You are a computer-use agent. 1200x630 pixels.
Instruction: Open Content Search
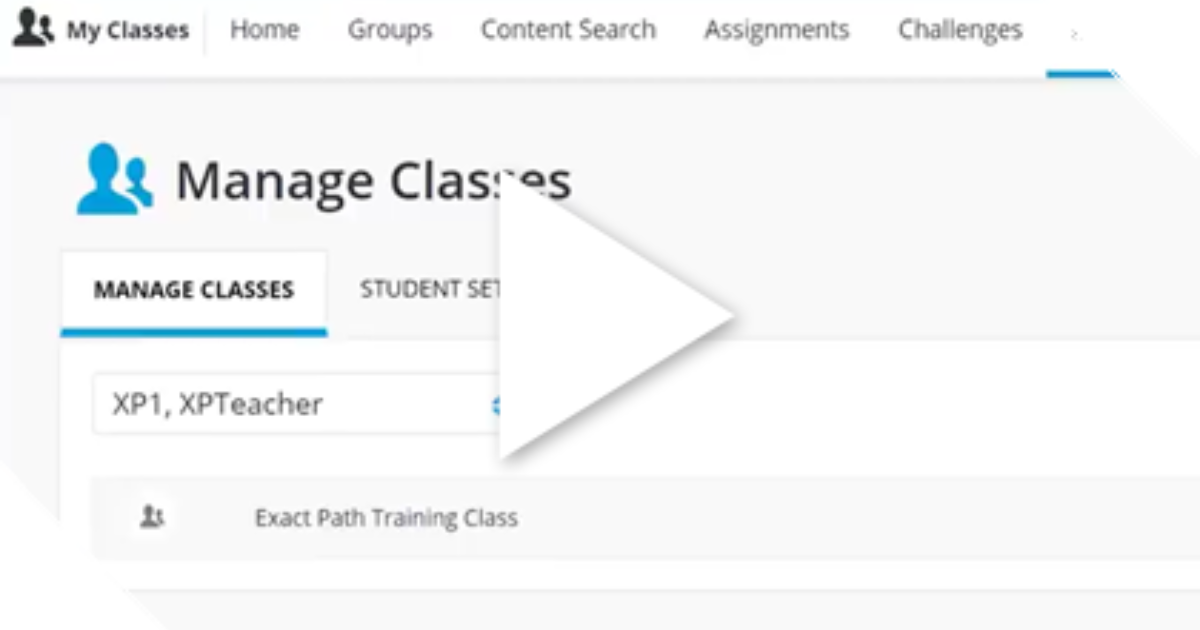pyautogui.click(x=567, y=30)
